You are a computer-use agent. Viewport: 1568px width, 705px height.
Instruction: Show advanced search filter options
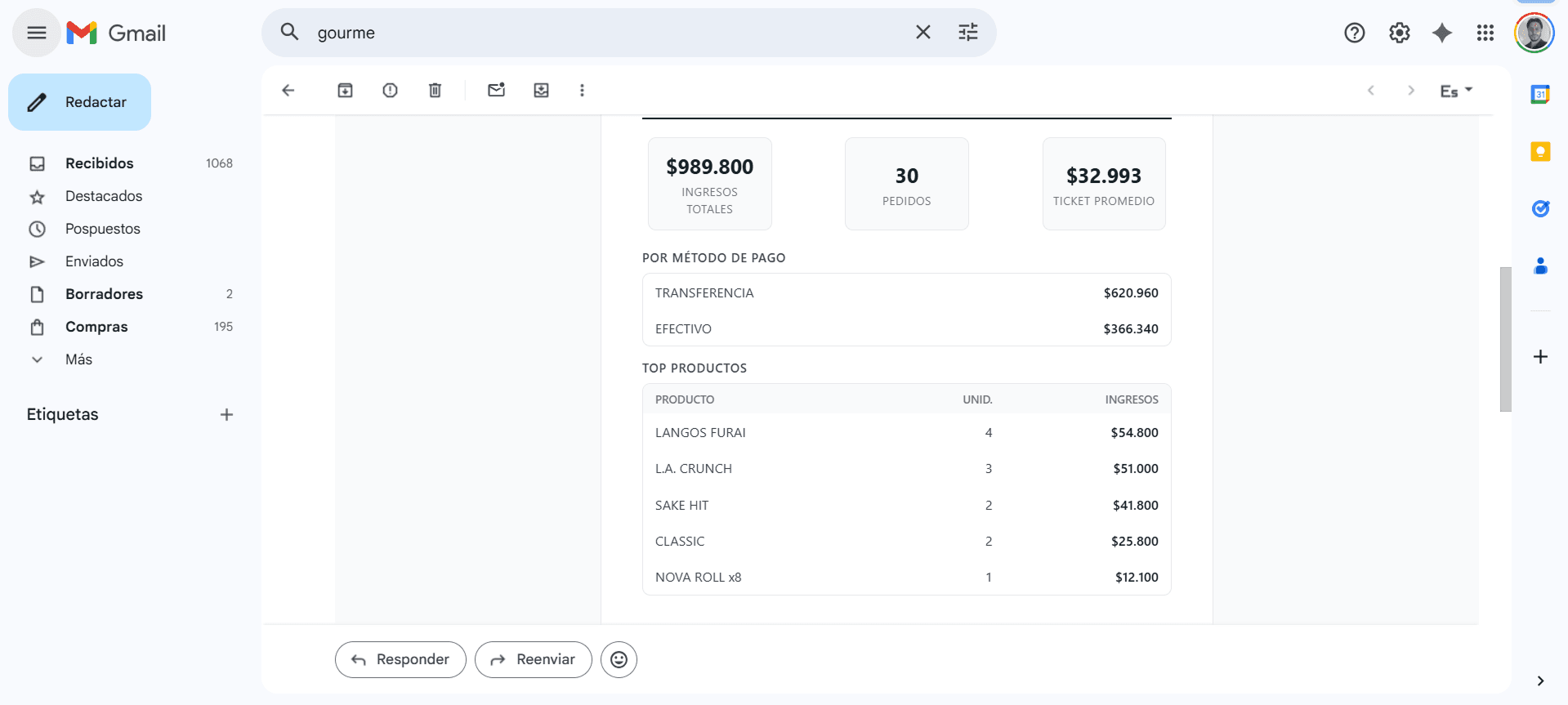[967, 33]
